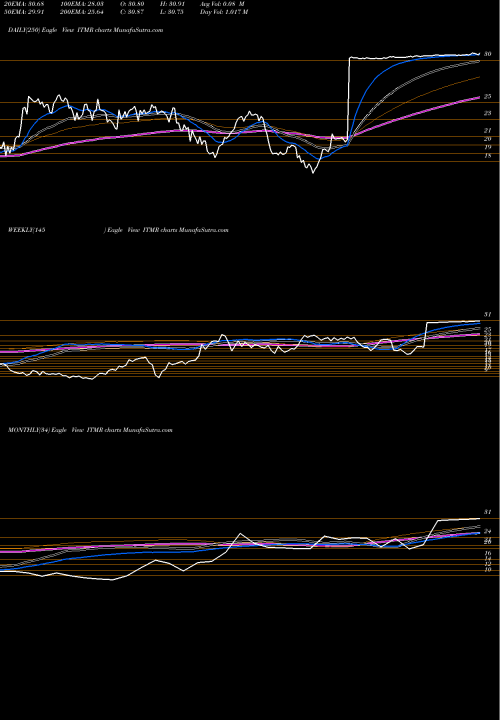The width and height of the screenshot is (500, 720).
Task: Click the 'Avg Vol' value text
Action: click(x=222, y=4)
